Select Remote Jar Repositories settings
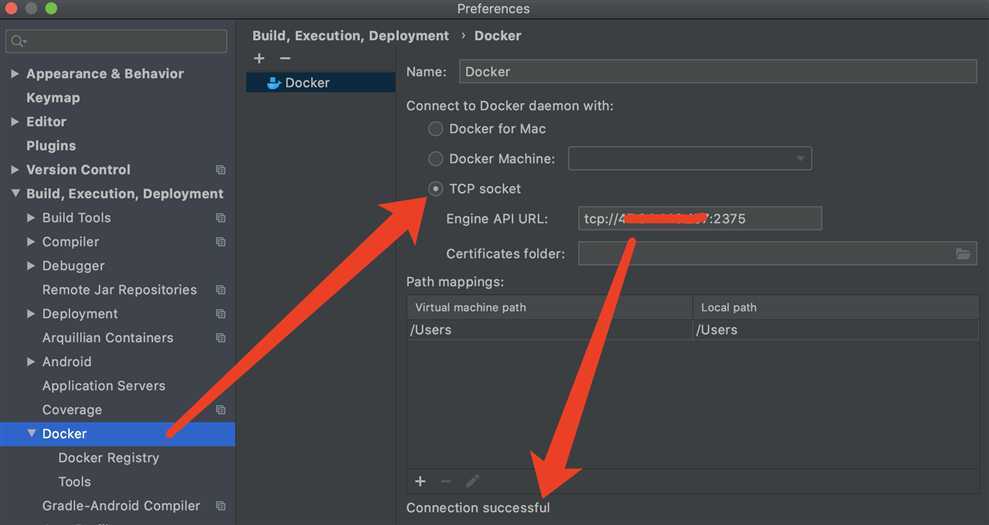 point(119,290)
